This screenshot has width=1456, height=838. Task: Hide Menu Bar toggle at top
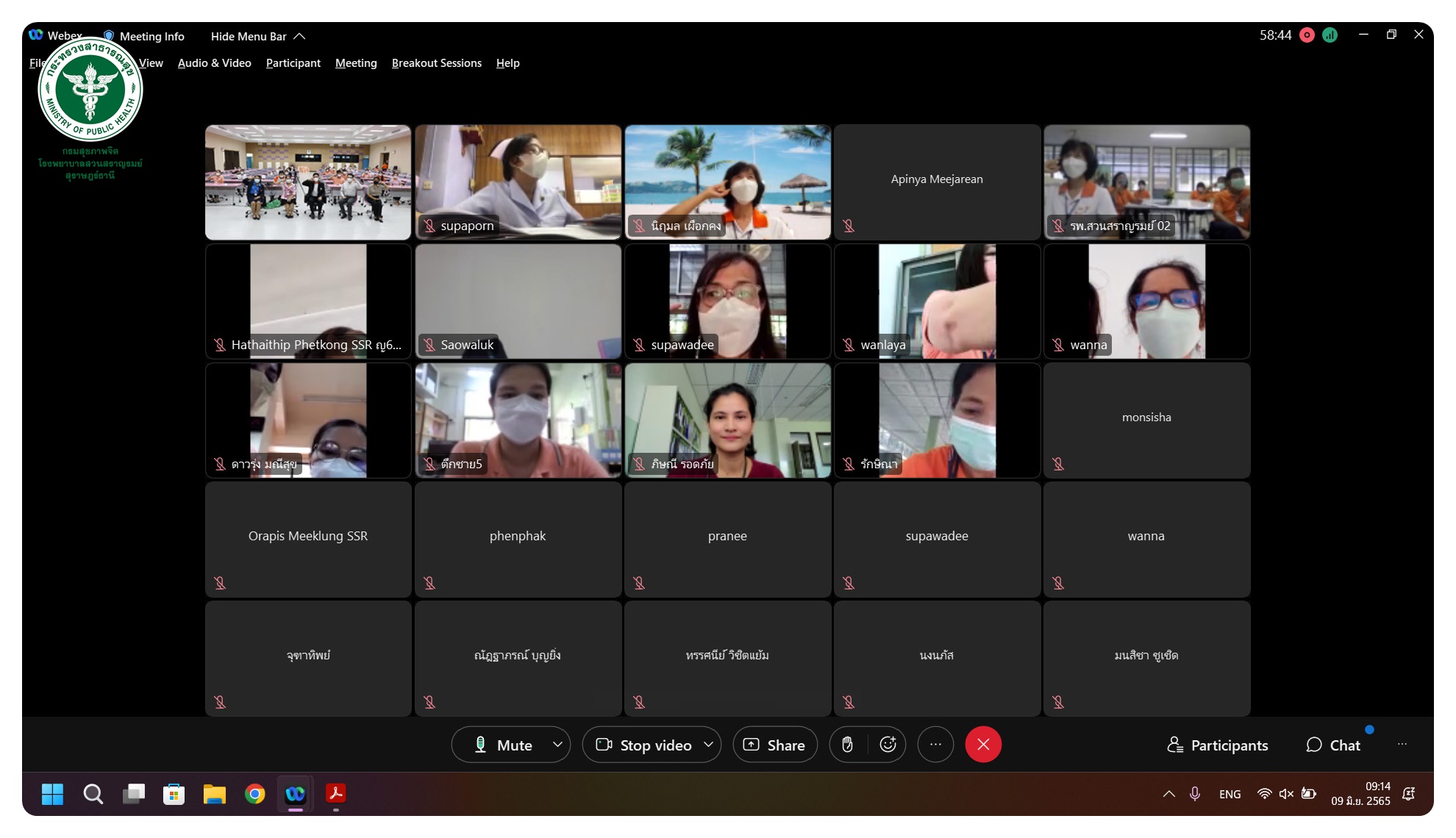(257, 36)
